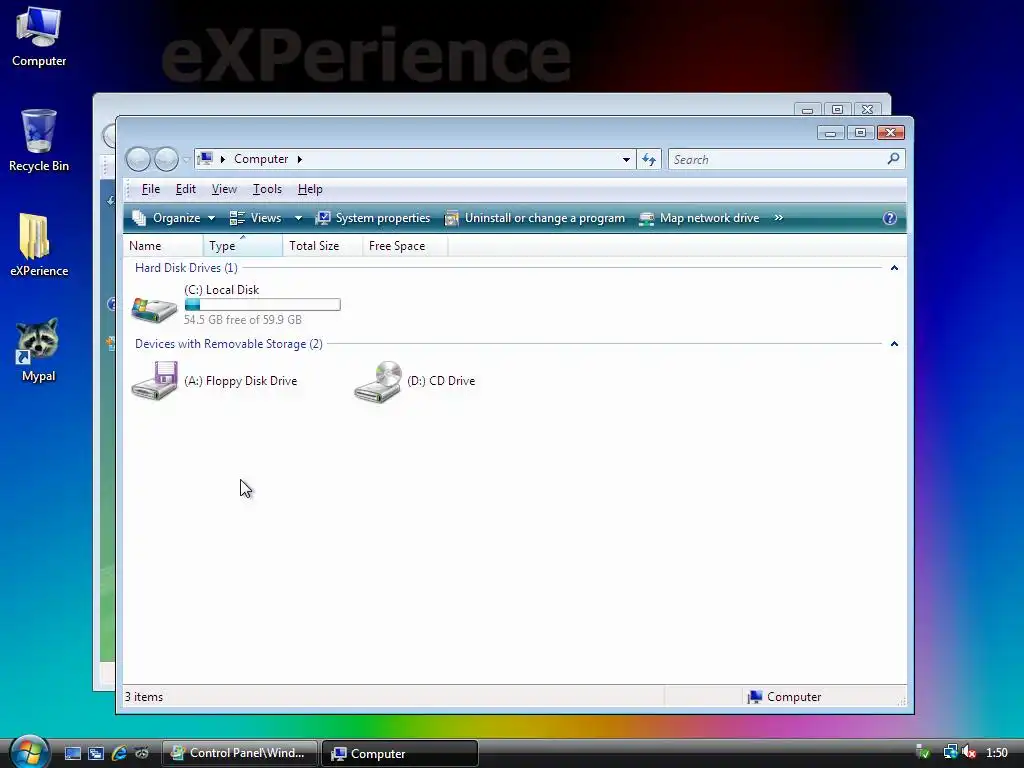Show more toolbar commands chevron
The image size is (1024, 768).
[x=778, y=218]
